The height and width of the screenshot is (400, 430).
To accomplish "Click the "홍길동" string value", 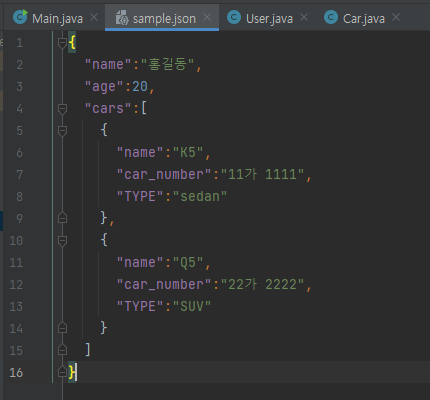I will coord(167,64).
